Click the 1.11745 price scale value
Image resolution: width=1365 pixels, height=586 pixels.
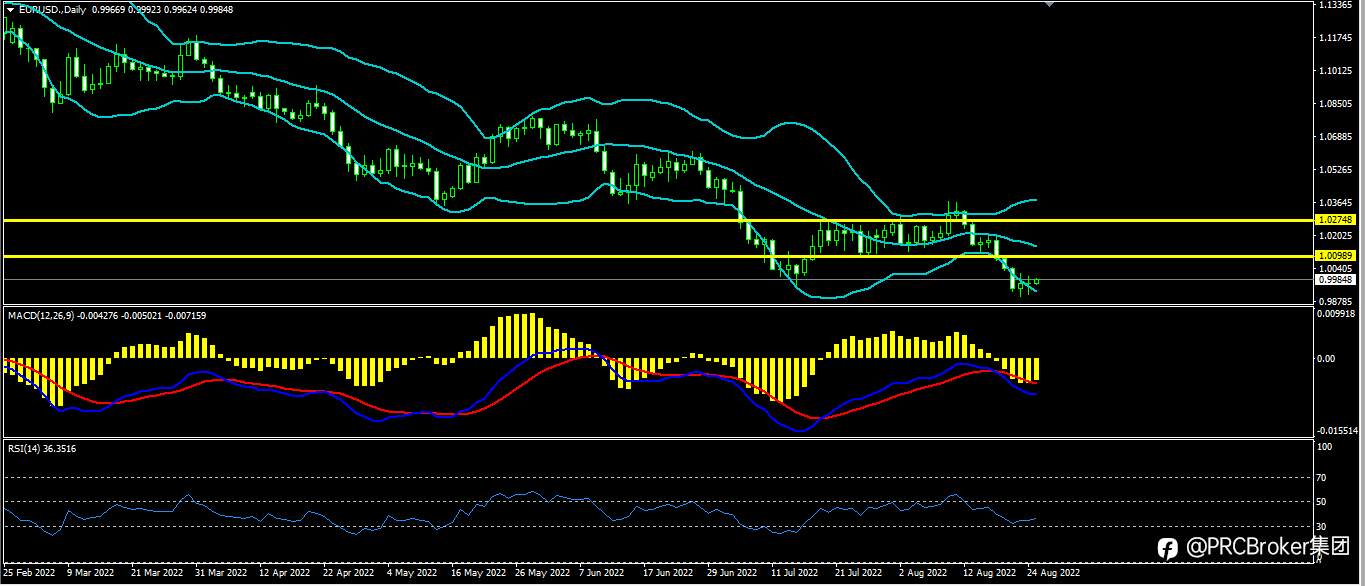coord(1335,38)
